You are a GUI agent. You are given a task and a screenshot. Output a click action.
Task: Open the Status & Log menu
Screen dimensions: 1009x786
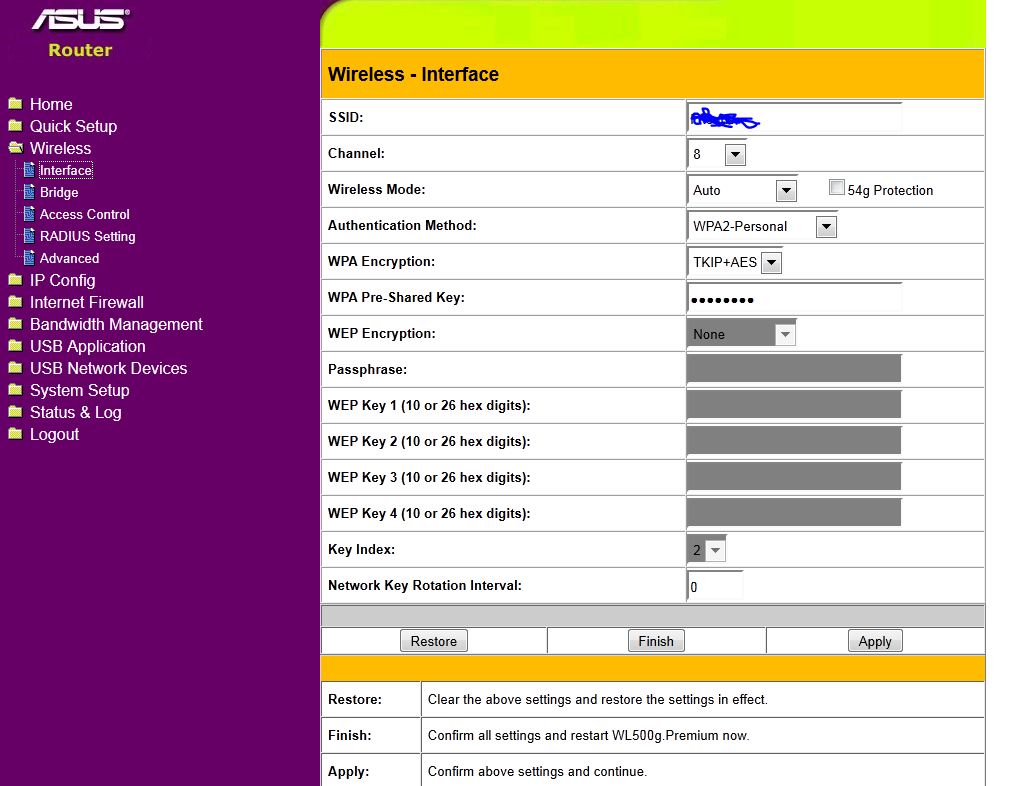[x=75, y=412]
